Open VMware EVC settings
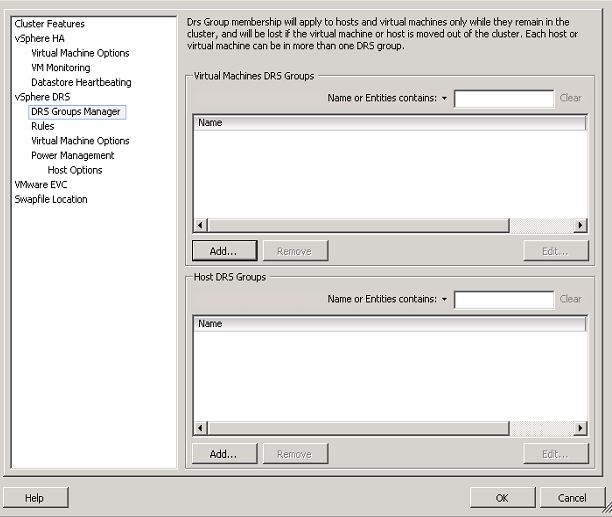 tap(44, 185)
